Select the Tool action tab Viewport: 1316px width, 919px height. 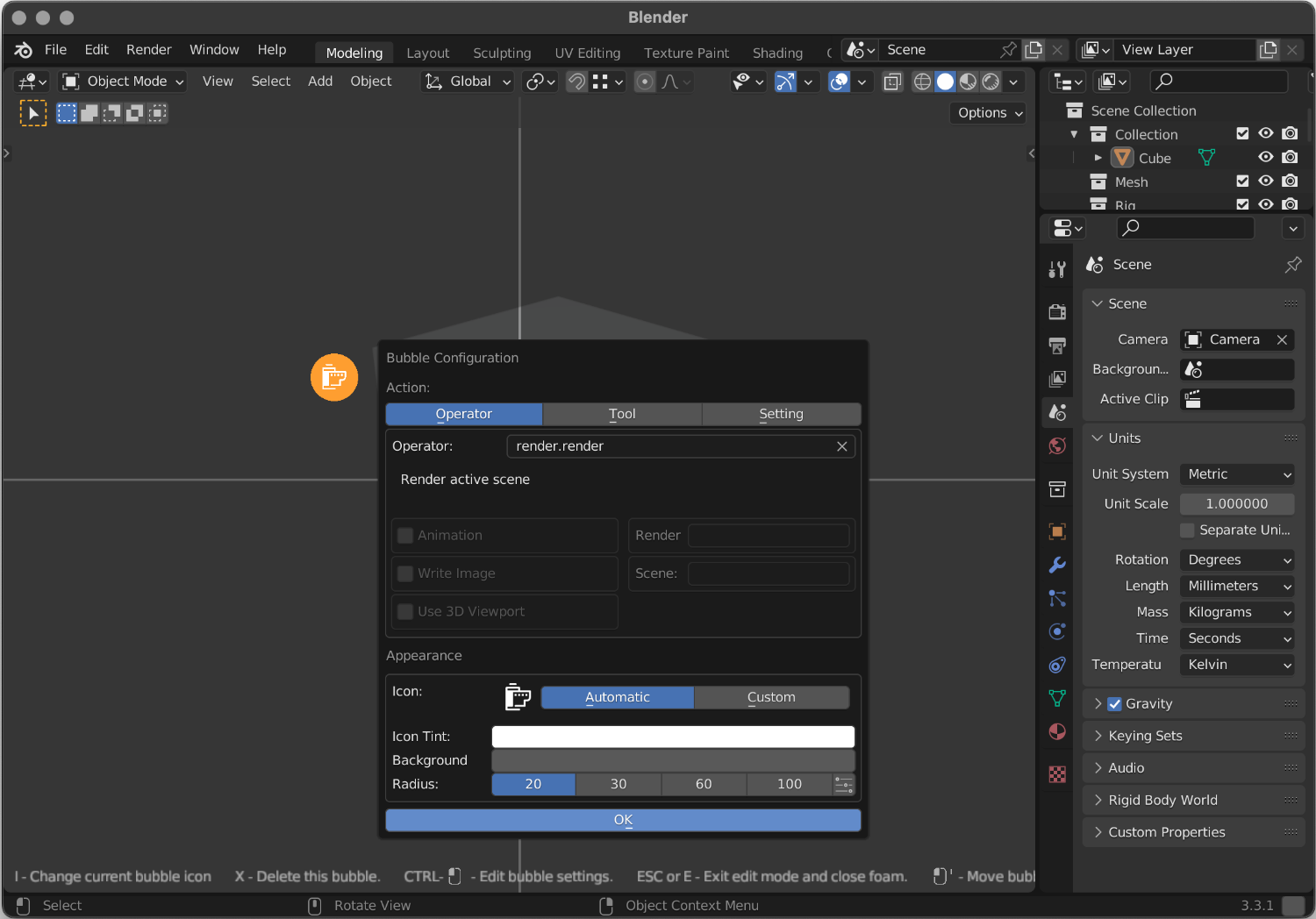tap(622, 414)
